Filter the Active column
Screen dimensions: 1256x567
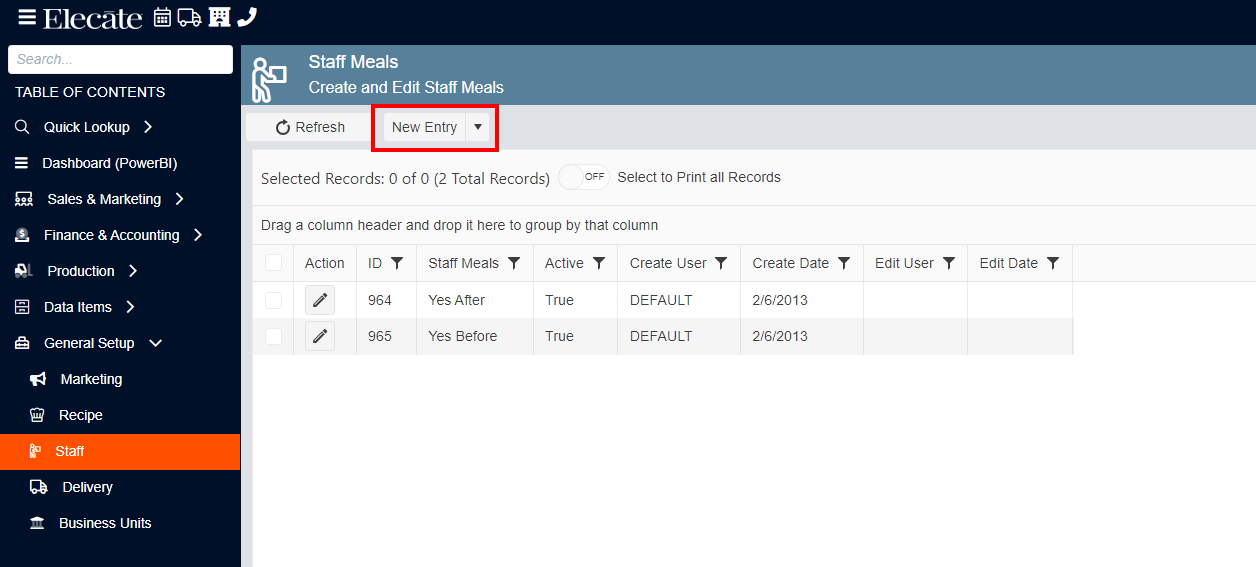599,263
